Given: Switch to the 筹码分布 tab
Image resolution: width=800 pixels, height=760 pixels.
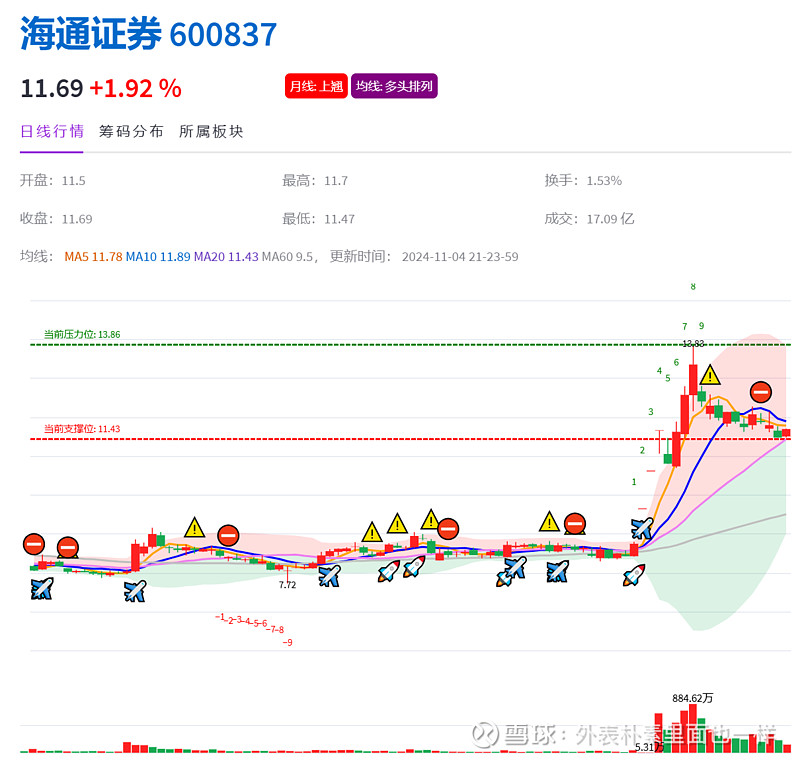Looking at the screenshot, I should coord(131,132).
